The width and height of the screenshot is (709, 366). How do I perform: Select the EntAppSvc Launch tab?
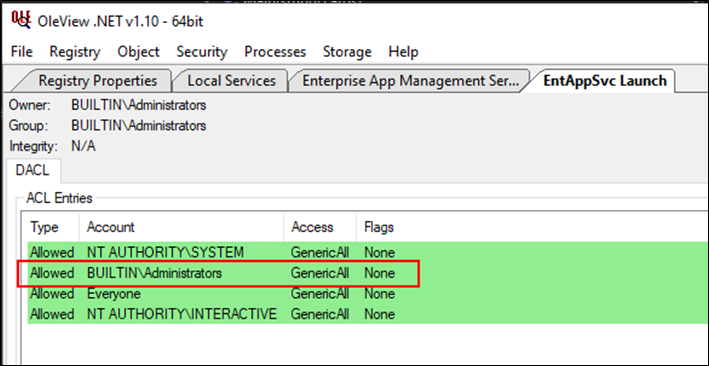pos(605,81)
